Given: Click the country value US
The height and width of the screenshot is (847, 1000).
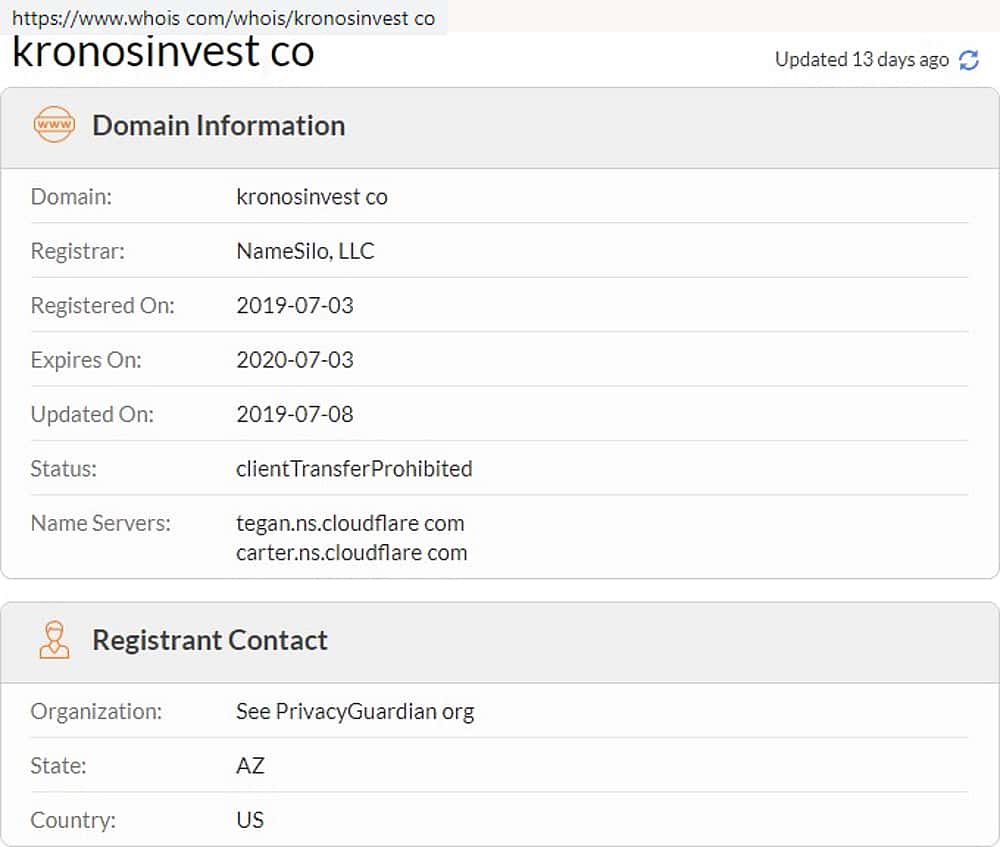Looking at the screenshot, I should (250, 820).
